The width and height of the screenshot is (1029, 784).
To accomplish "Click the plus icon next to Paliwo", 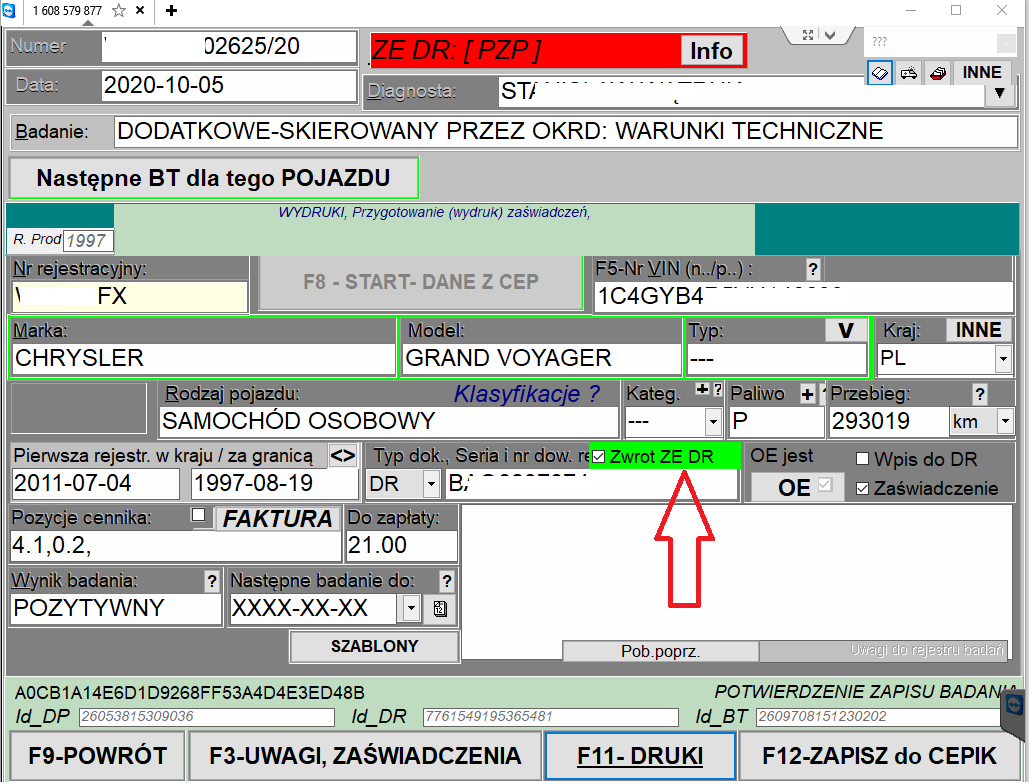I will [x=807, y=393].
